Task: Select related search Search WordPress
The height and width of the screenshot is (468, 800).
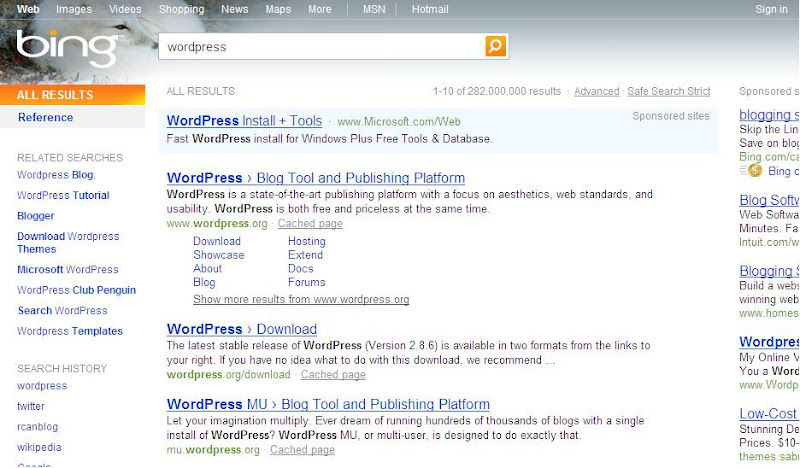Action: [x=63, y=310]
